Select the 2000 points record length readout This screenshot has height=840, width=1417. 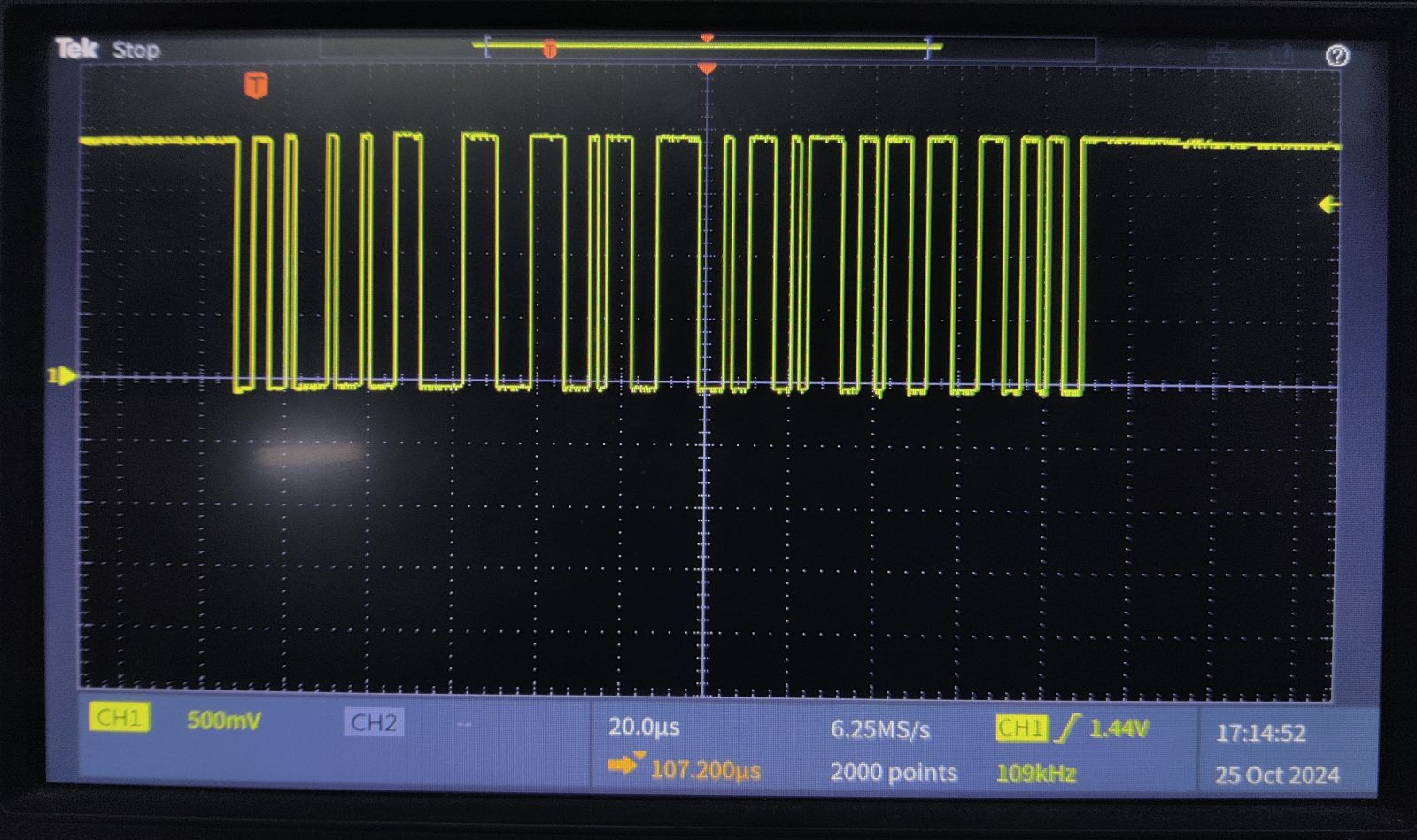pos(892,771)
